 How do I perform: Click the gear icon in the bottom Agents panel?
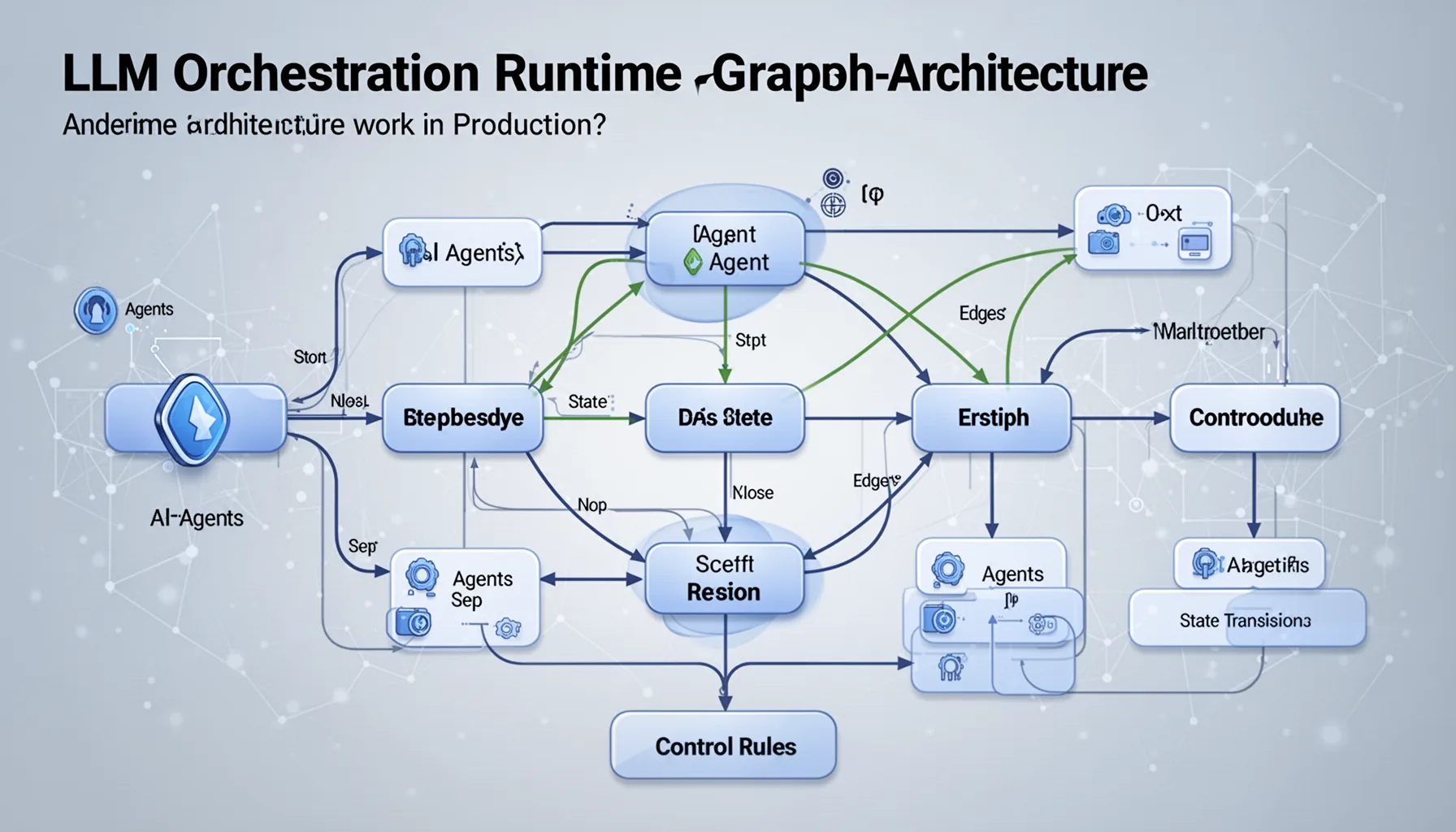(x=948, y=568)
